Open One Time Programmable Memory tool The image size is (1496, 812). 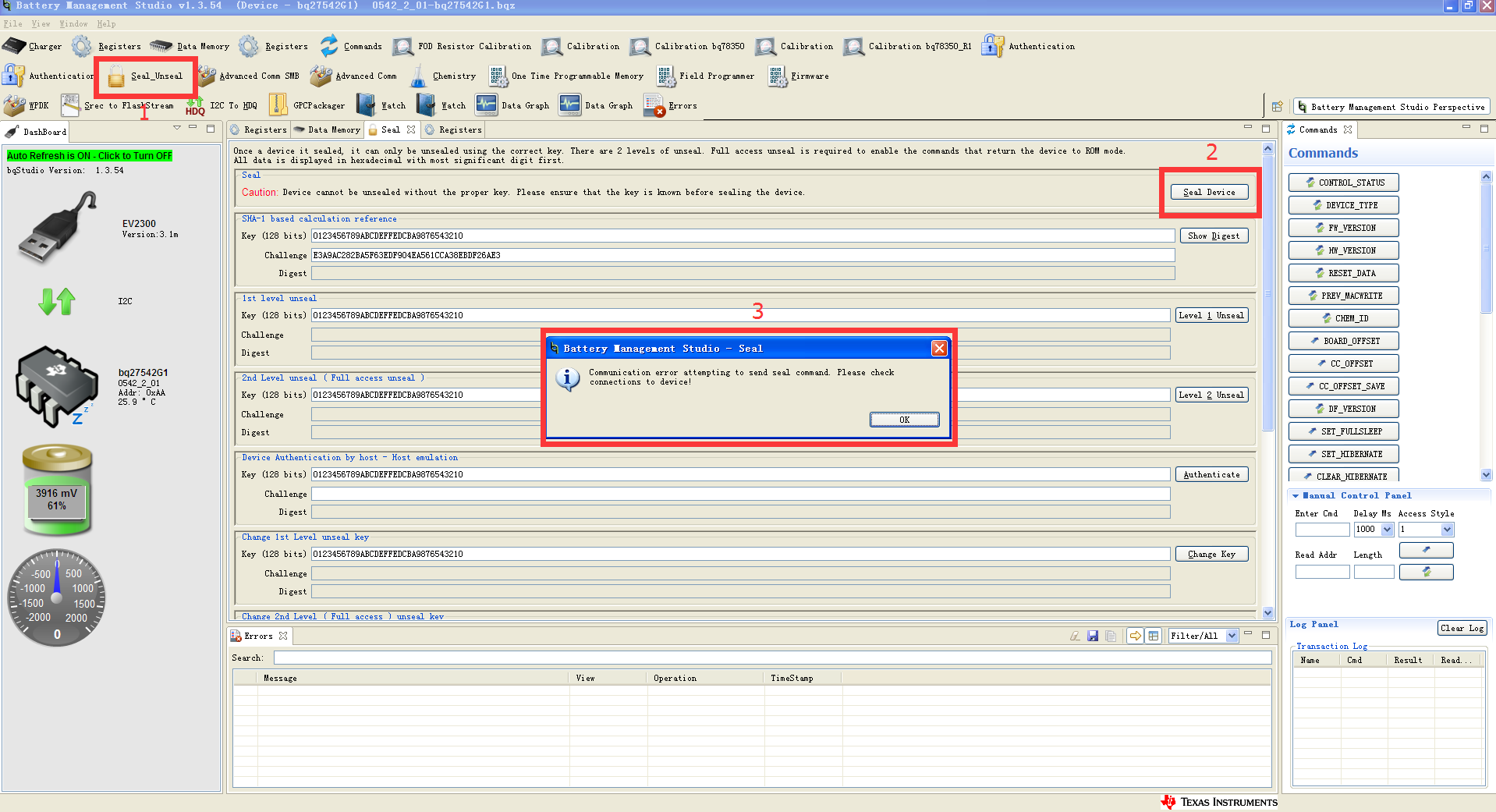coord(565,76)
